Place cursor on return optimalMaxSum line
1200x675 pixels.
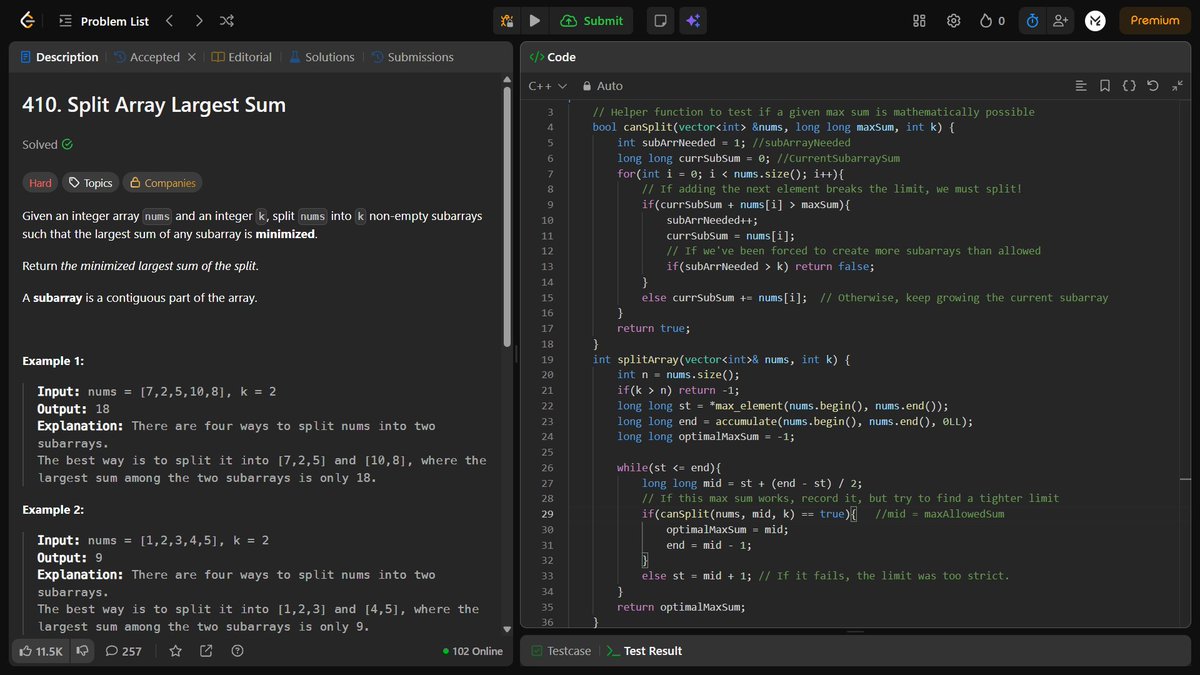tap(681, 607)
